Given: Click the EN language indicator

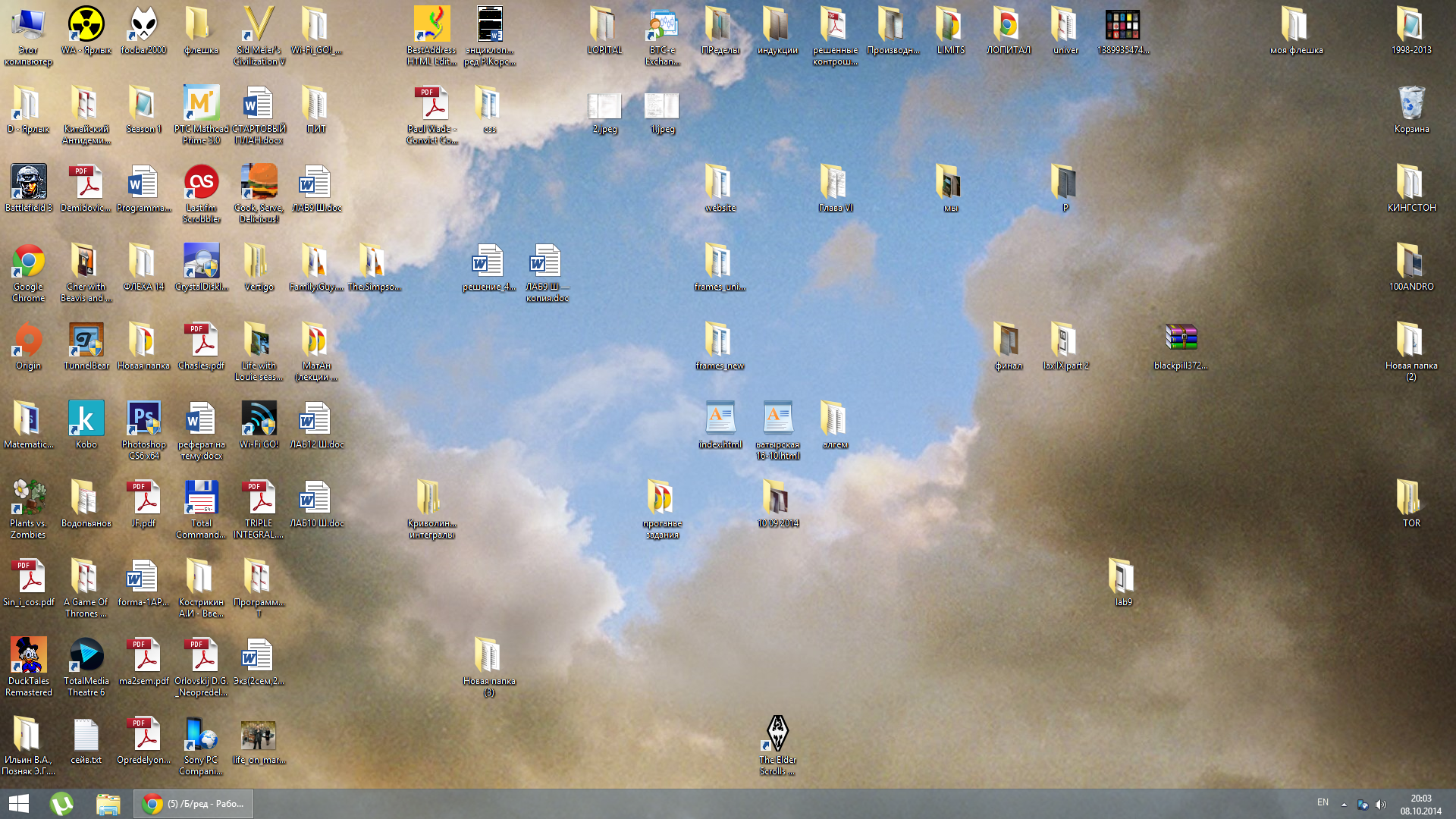Looking at the screenshot, I should pos(1323,802).
